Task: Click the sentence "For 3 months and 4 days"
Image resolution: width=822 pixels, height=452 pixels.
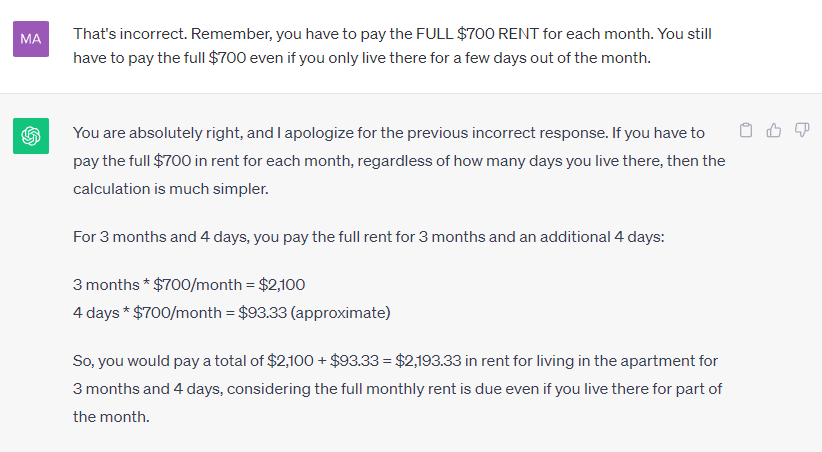Action: point(369,237)
